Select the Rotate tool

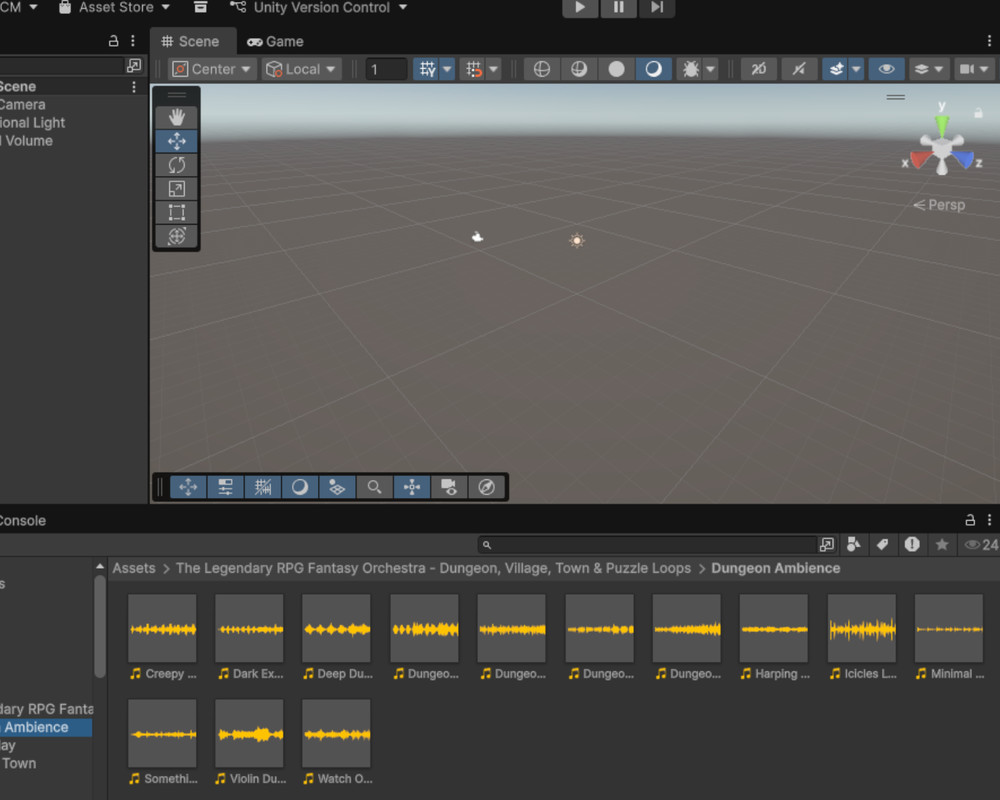click(x=177, y=165)
